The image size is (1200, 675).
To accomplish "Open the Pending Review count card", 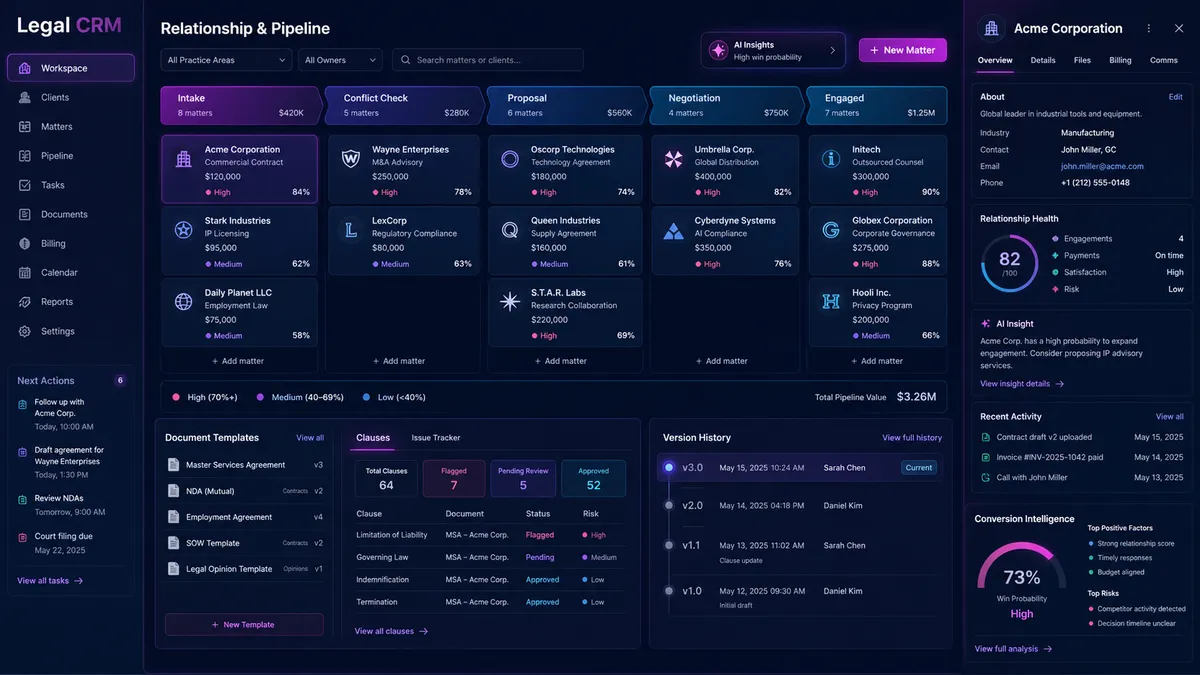I will coord(523,478).
